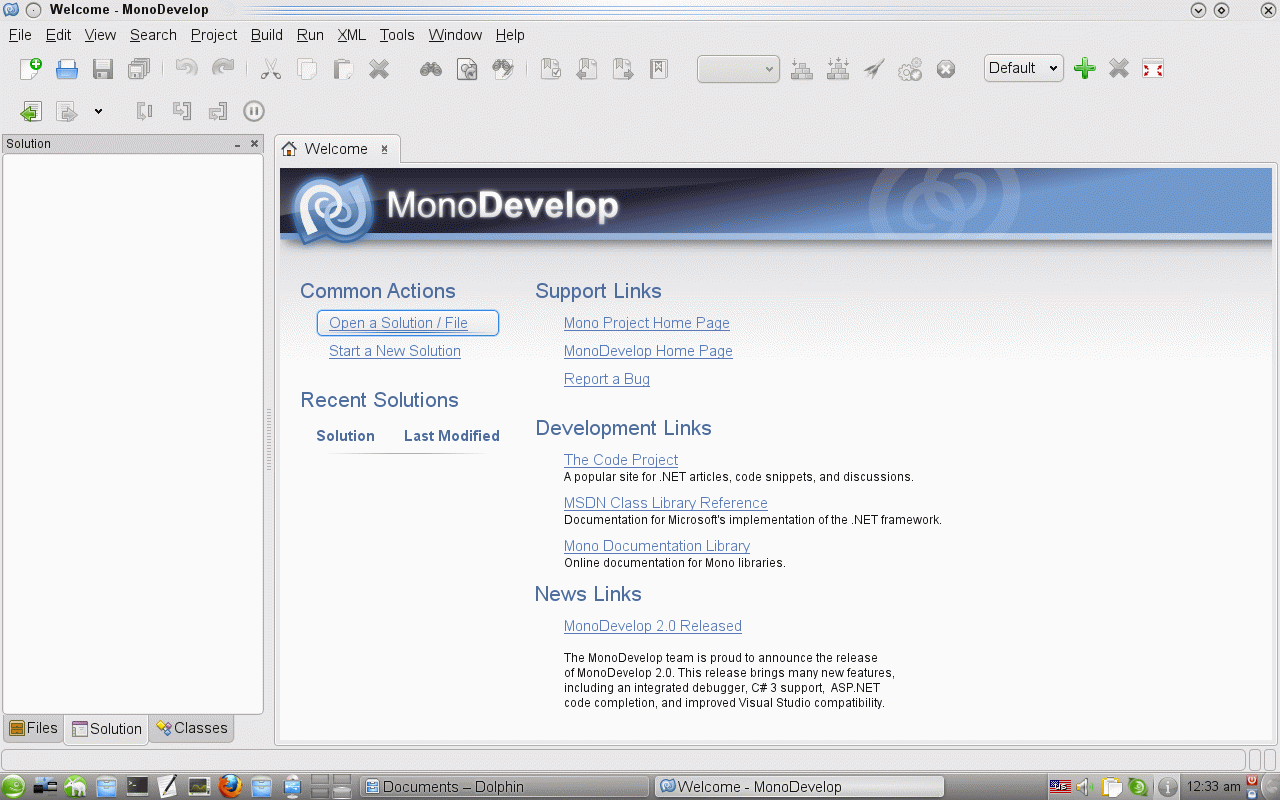Switch to the Files pad tab
1280x800 pixels.
click(x=34, y=728)
